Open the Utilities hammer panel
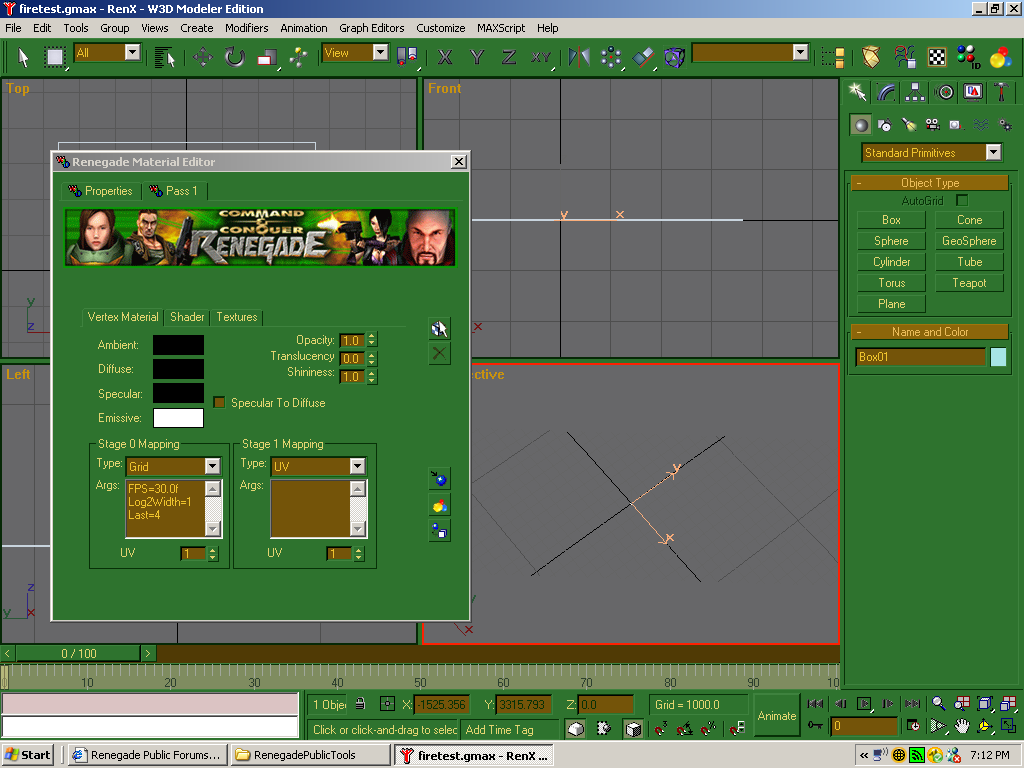The width and height of the screenshot is (1024, 768). tap(1001, 92)
